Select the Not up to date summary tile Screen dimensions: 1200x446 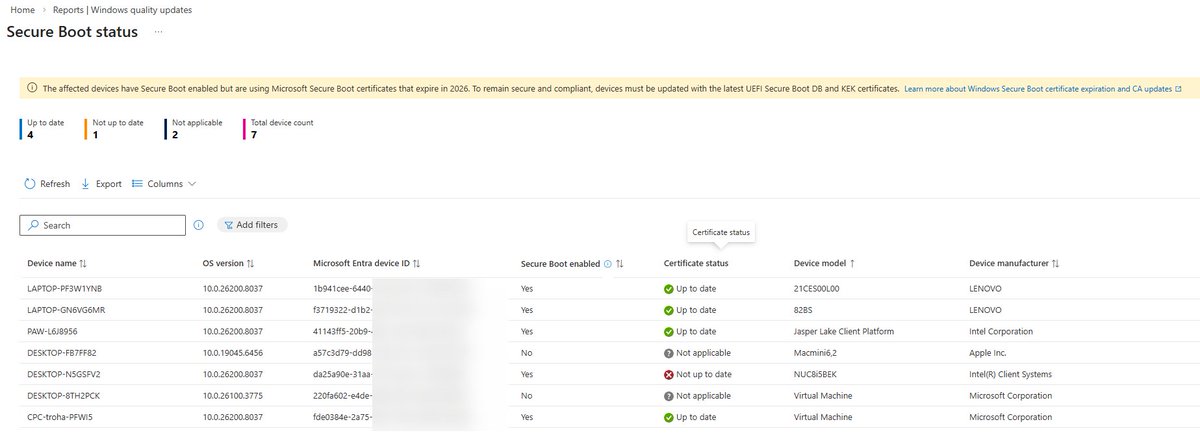coord(114,128)
